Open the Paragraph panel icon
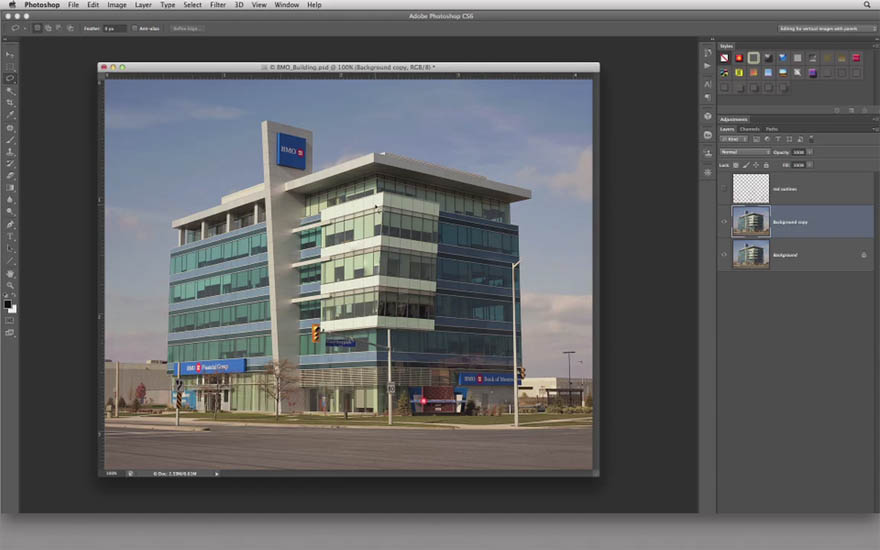The image size is (880, 550). pyautogui.click(x=708, y=98)
